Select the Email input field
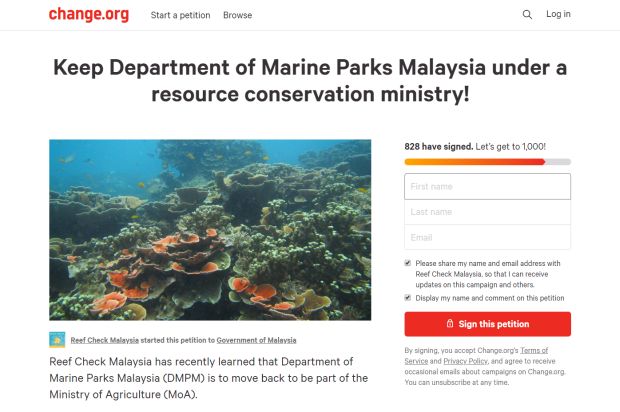Screen dimensions: 620x412 pyautogui.click(x=487, y=237)
